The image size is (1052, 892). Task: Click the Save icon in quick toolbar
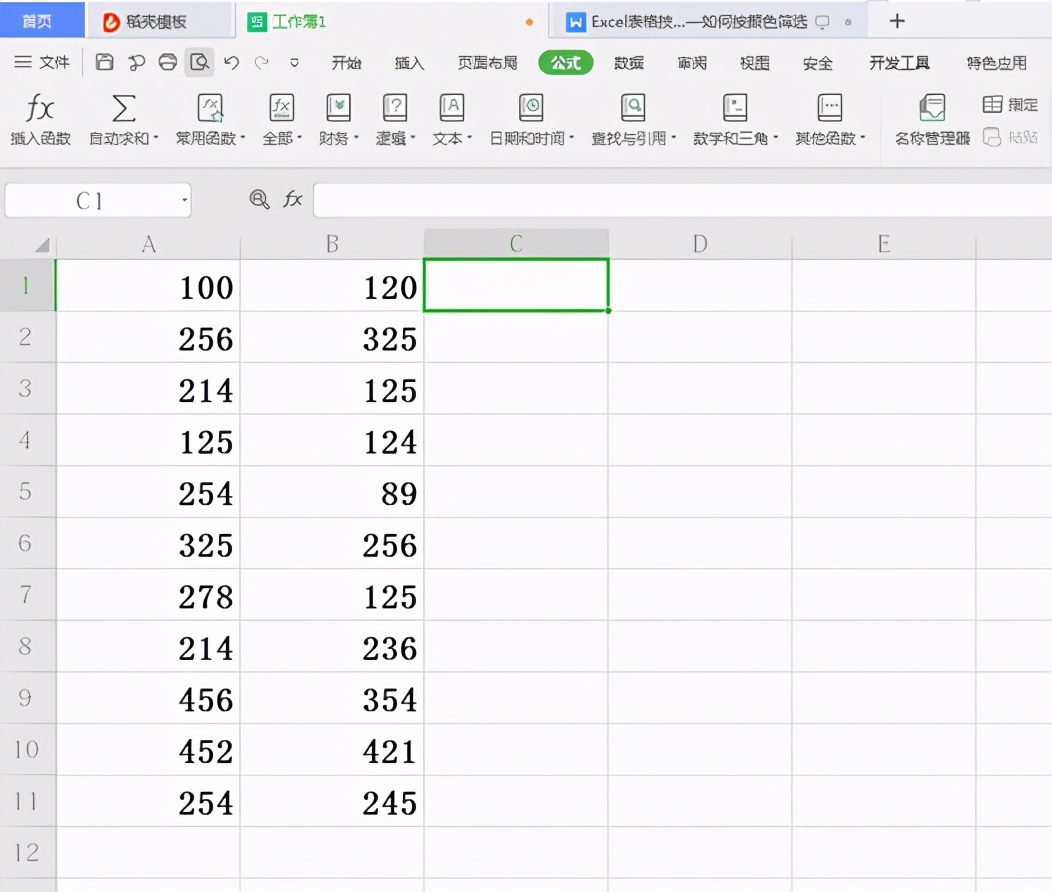(104, 62)
